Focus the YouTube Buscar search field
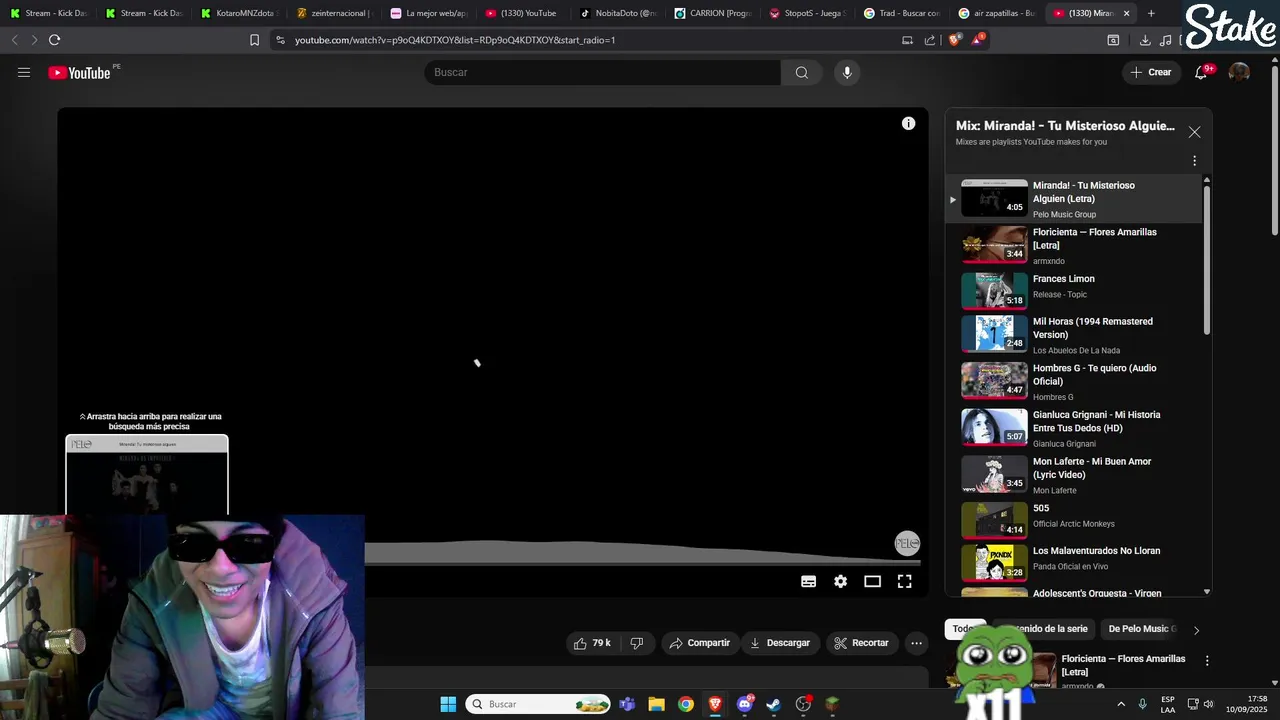Image resolution: width=1280 pixels, height=720 pixels. 603,72
